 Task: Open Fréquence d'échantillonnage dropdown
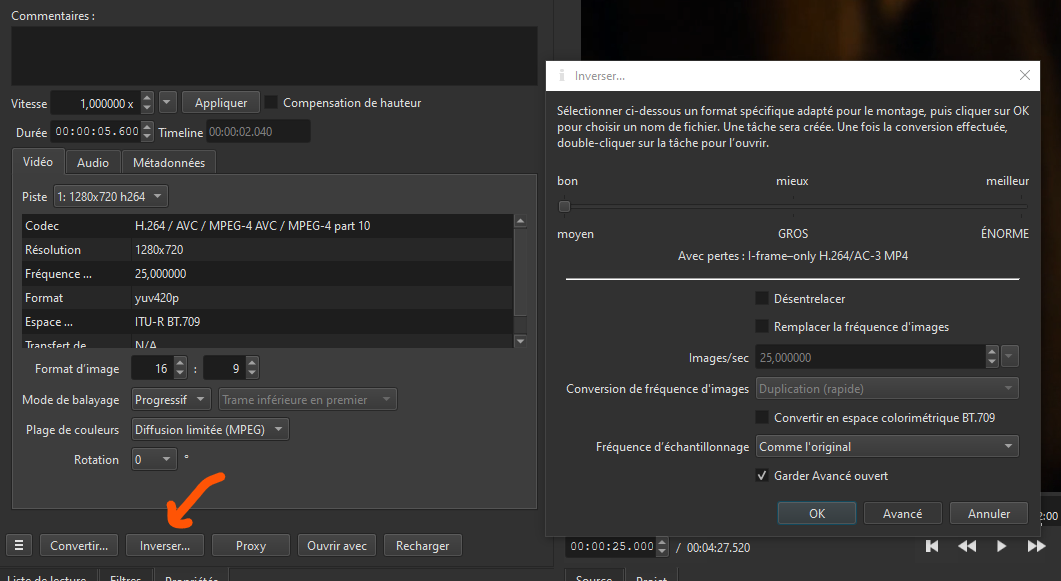887,446
